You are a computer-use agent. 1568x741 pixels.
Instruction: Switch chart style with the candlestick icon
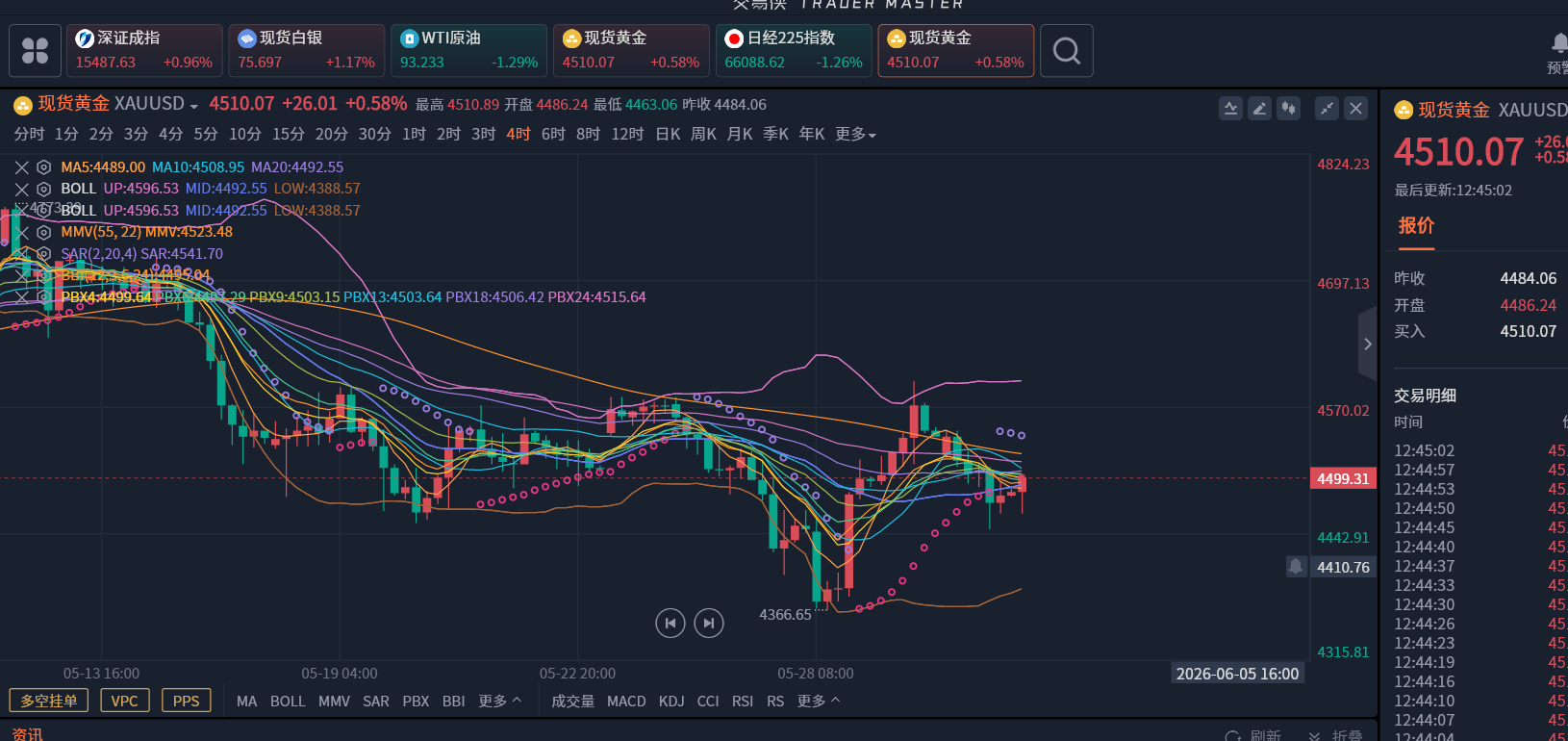click(1288, 108)
